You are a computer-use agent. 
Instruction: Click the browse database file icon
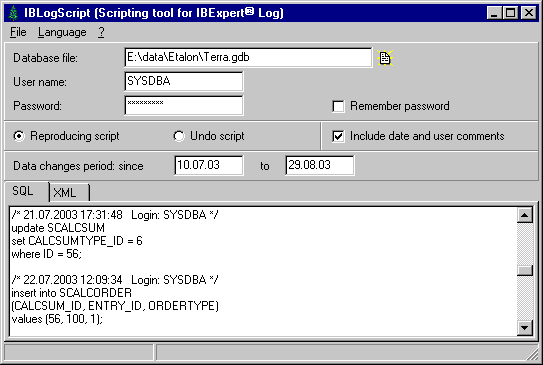pyautogui.click(x=385, y=58)
